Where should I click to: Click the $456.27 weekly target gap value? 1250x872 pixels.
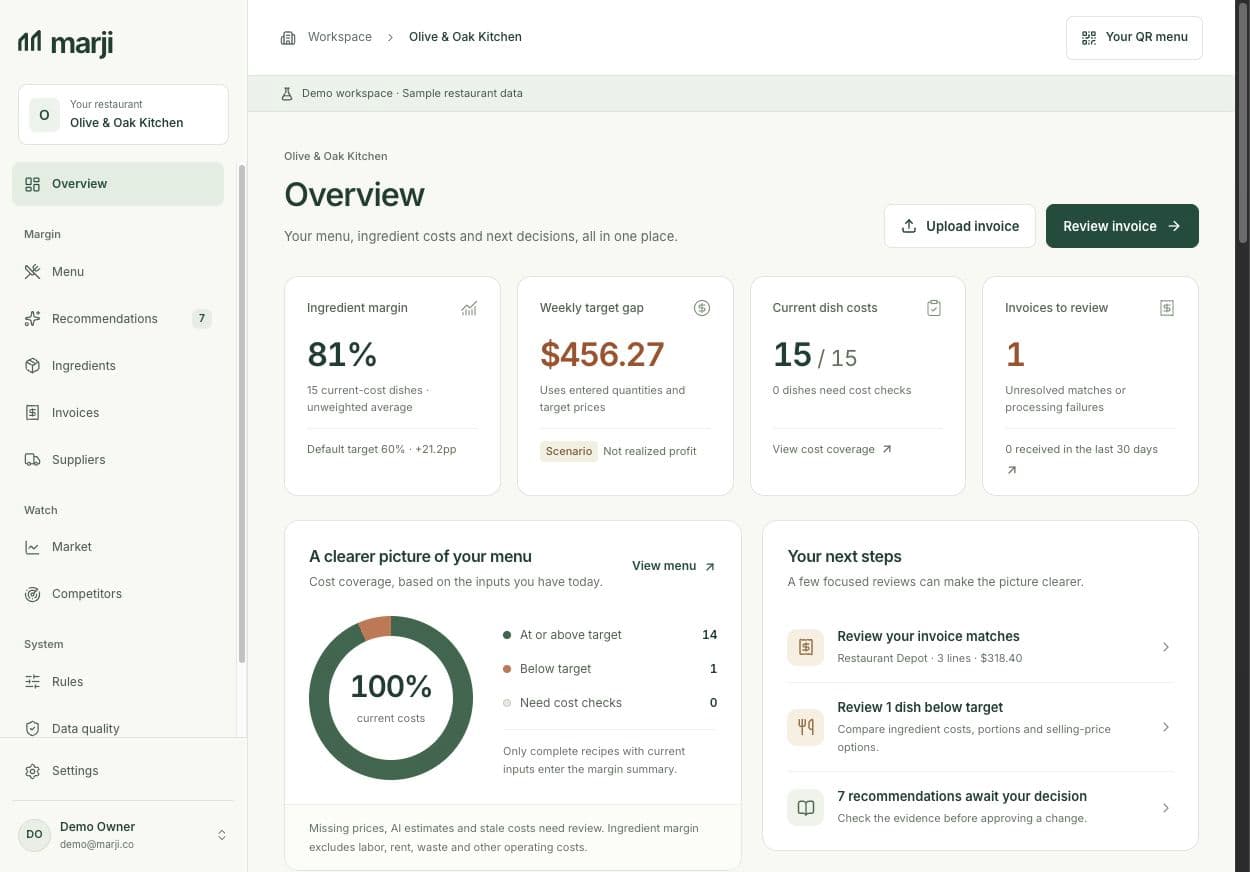pos(602,355)
